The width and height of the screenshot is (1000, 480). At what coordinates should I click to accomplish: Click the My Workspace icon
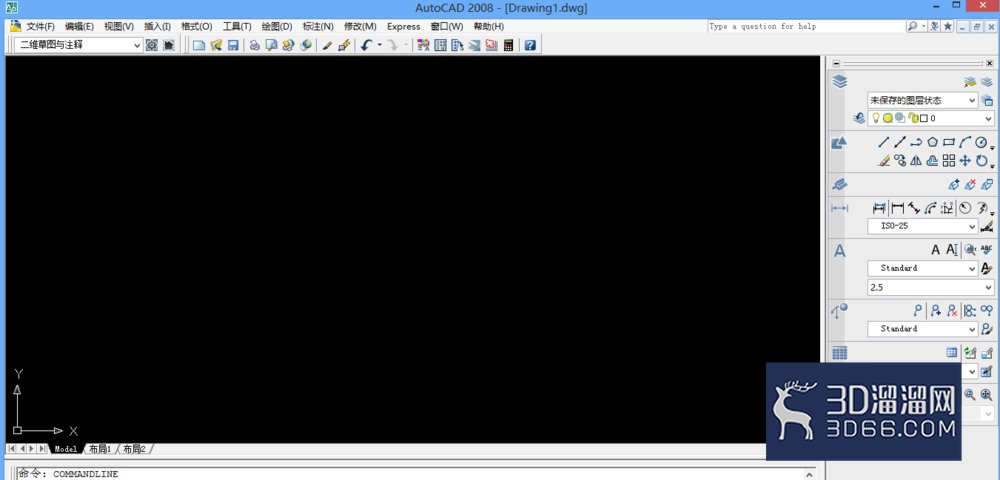[168, 45]
